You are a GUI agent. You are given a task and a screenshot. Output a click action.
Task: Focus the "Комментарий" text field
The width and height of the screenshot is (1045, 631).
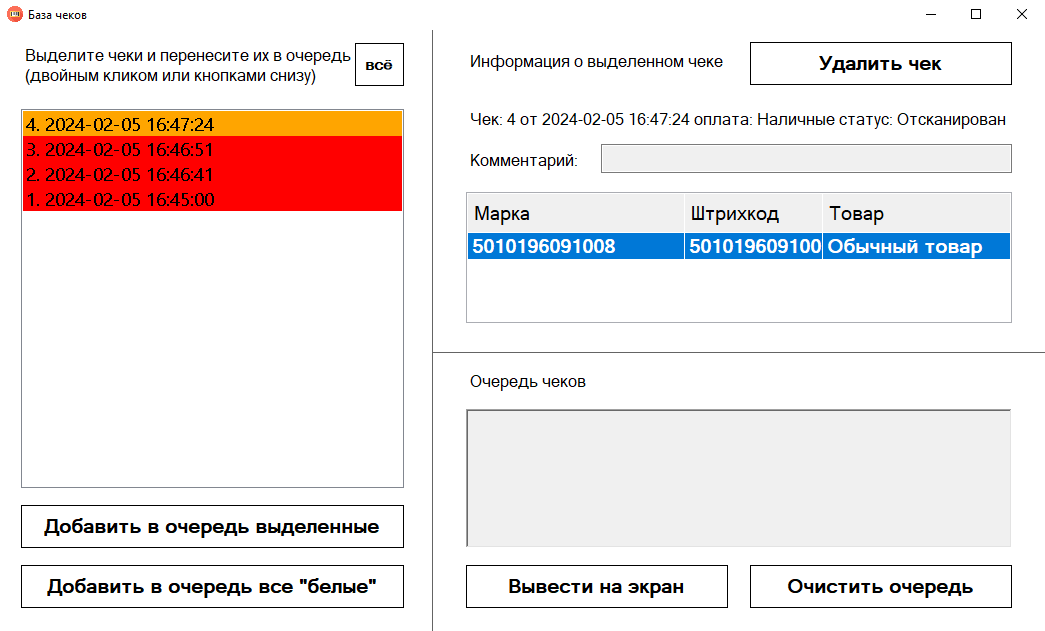[805, 159]
